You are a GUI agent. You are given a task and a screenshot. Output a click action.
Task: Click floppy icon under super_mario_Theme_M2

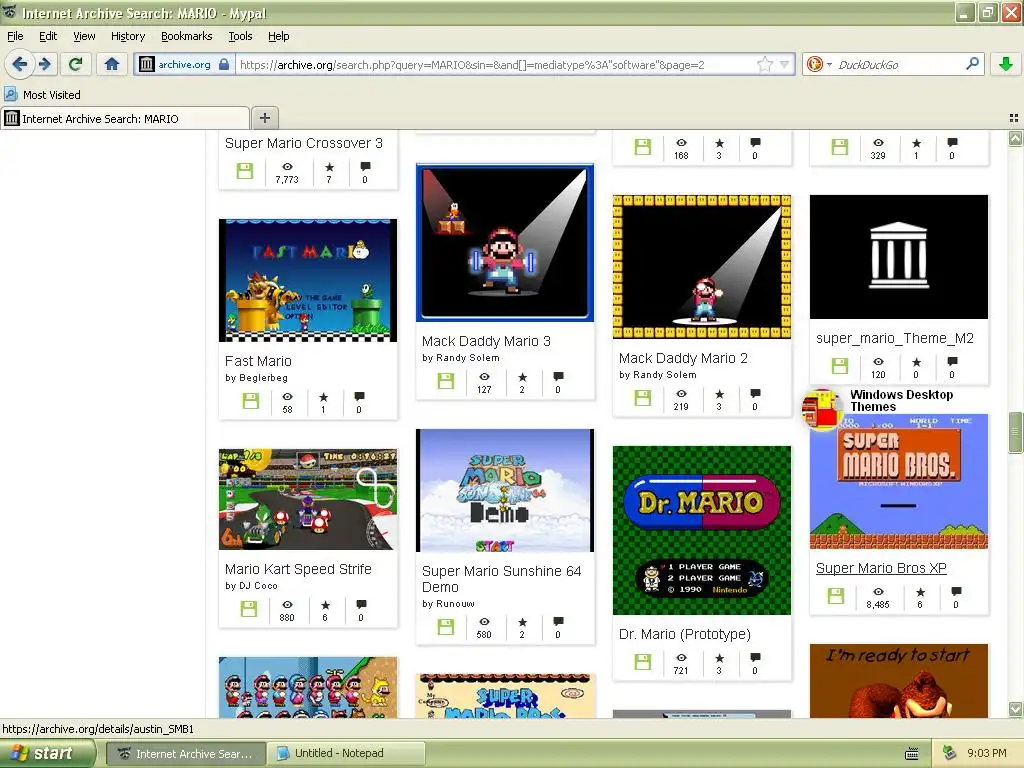(840, 366)
